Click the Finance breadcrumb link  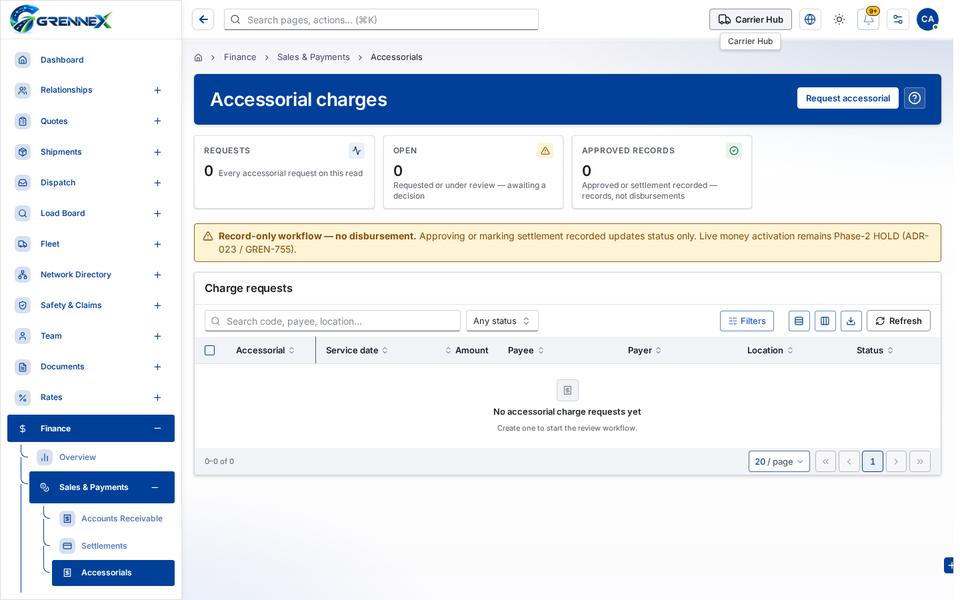click(x=240, y=57)
